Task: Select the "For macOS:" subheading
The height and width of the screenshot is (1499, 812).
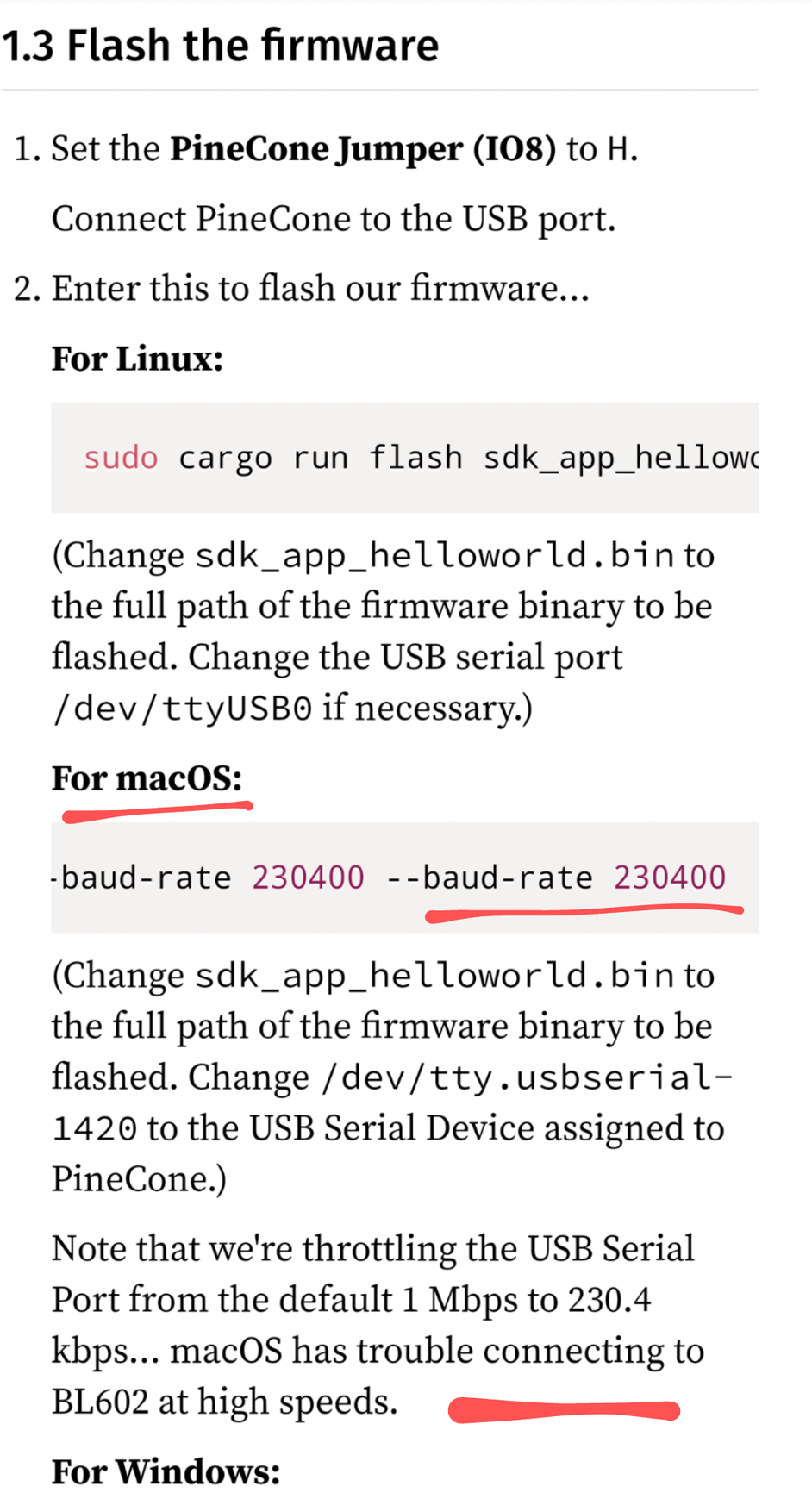Action: coord(147,778)
